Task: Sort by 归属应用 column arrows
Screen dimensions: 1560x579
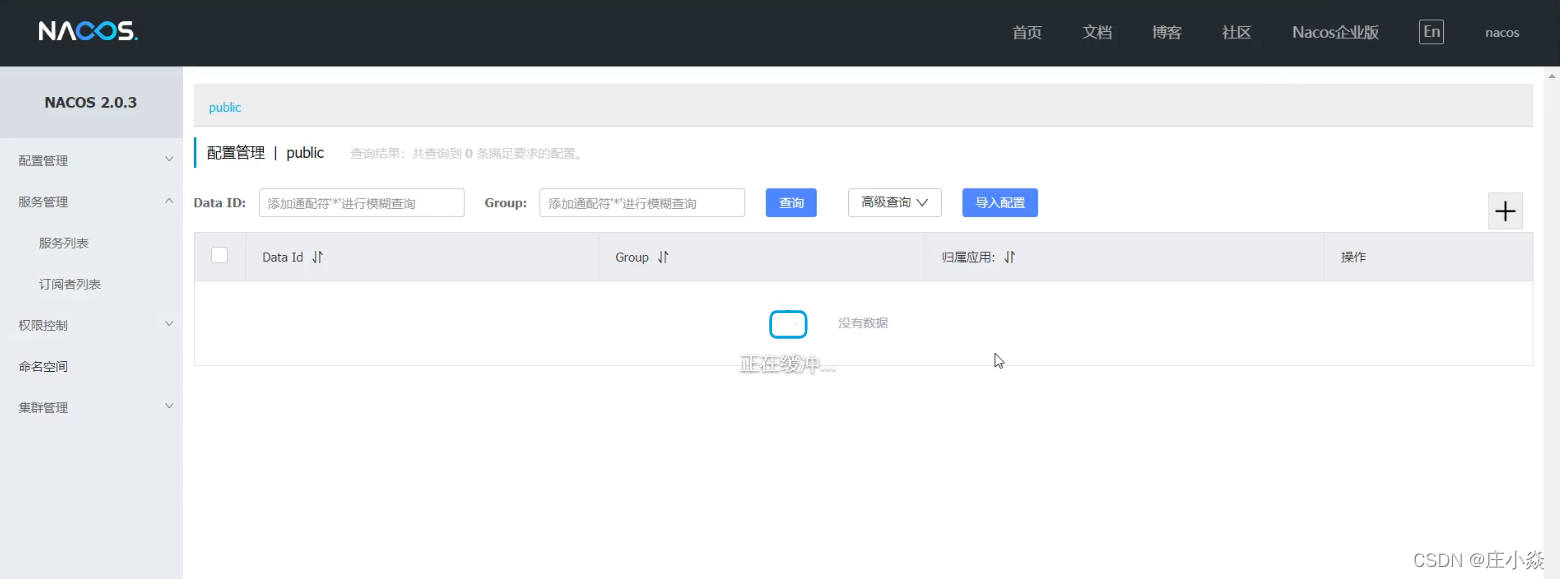Action: pos(1009,257)
